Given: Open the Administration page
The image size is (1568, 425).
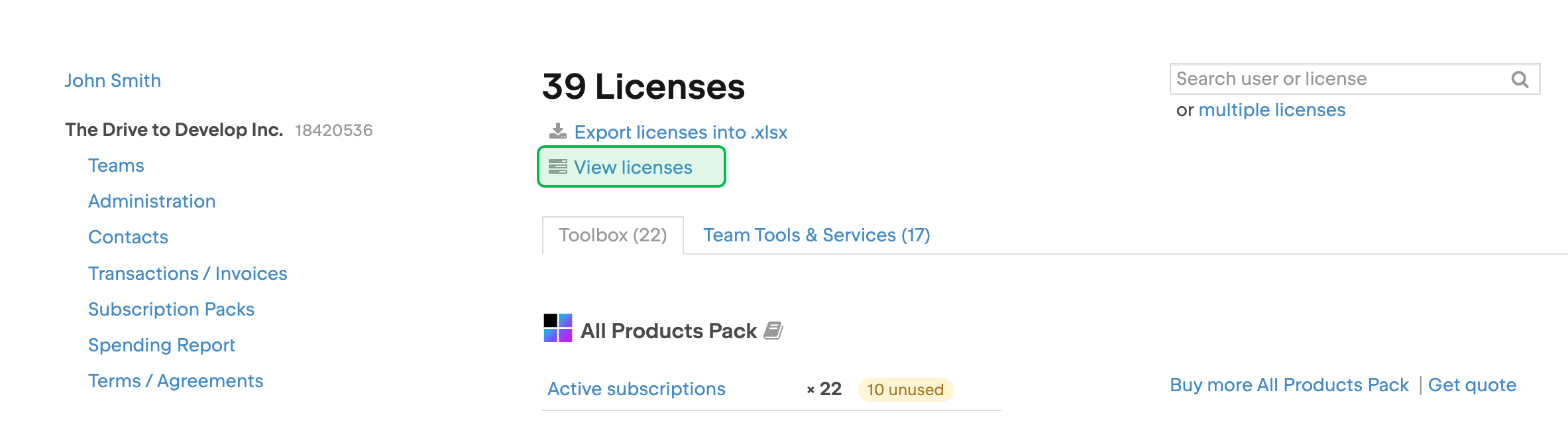Looking at the screenshot, I should pos(152,201).
